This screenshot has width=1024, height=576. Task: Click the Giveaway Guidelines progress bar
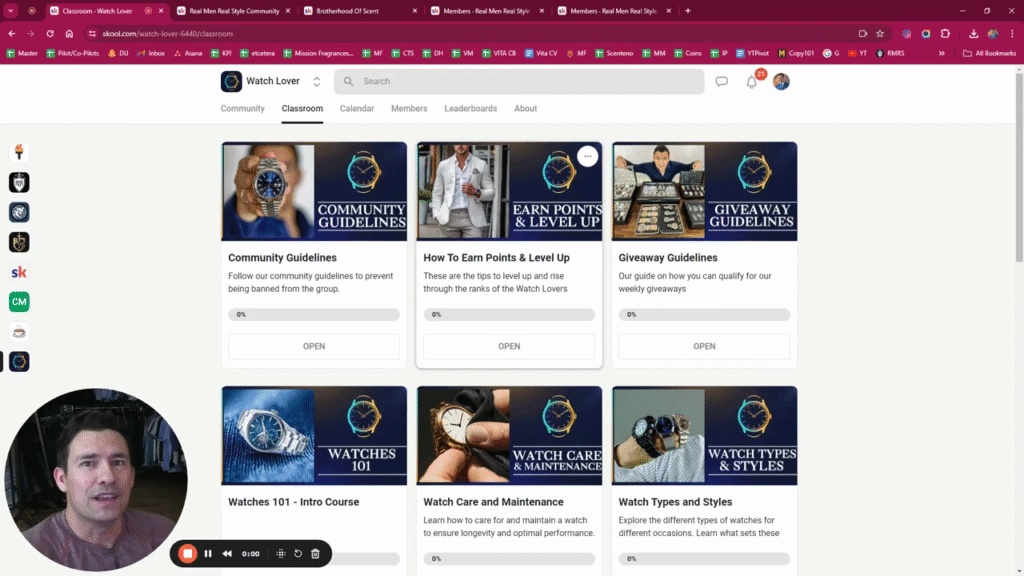point(704,315)
